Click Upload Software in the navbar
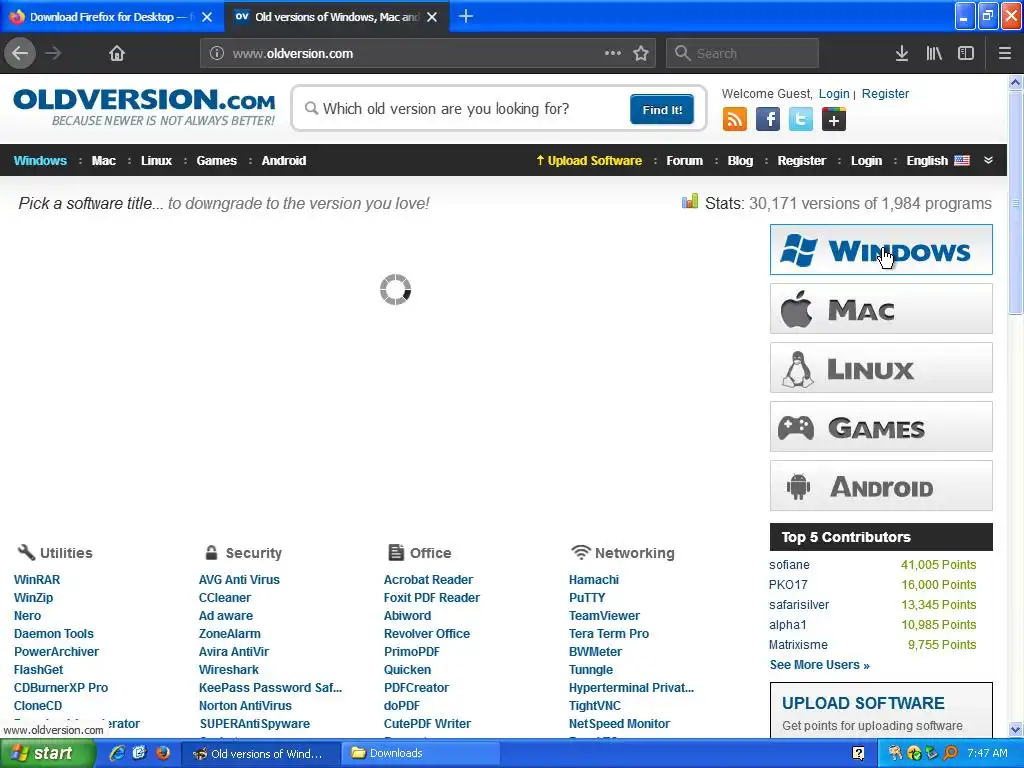Viewport: 1024px width, 768px height. (589, 161)
